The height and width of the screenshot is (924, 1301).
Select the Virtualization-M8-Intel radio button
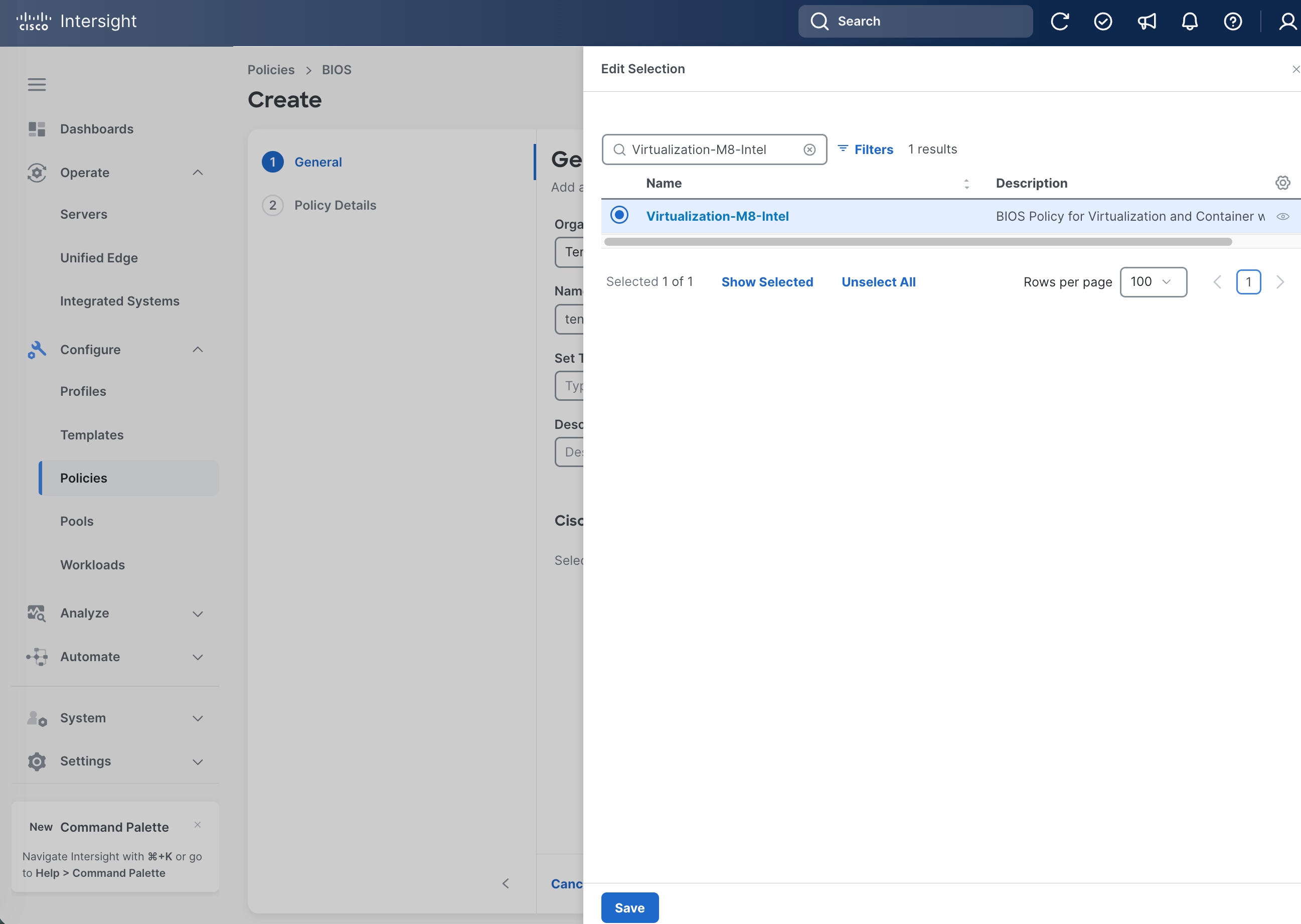tap(619, 215)
